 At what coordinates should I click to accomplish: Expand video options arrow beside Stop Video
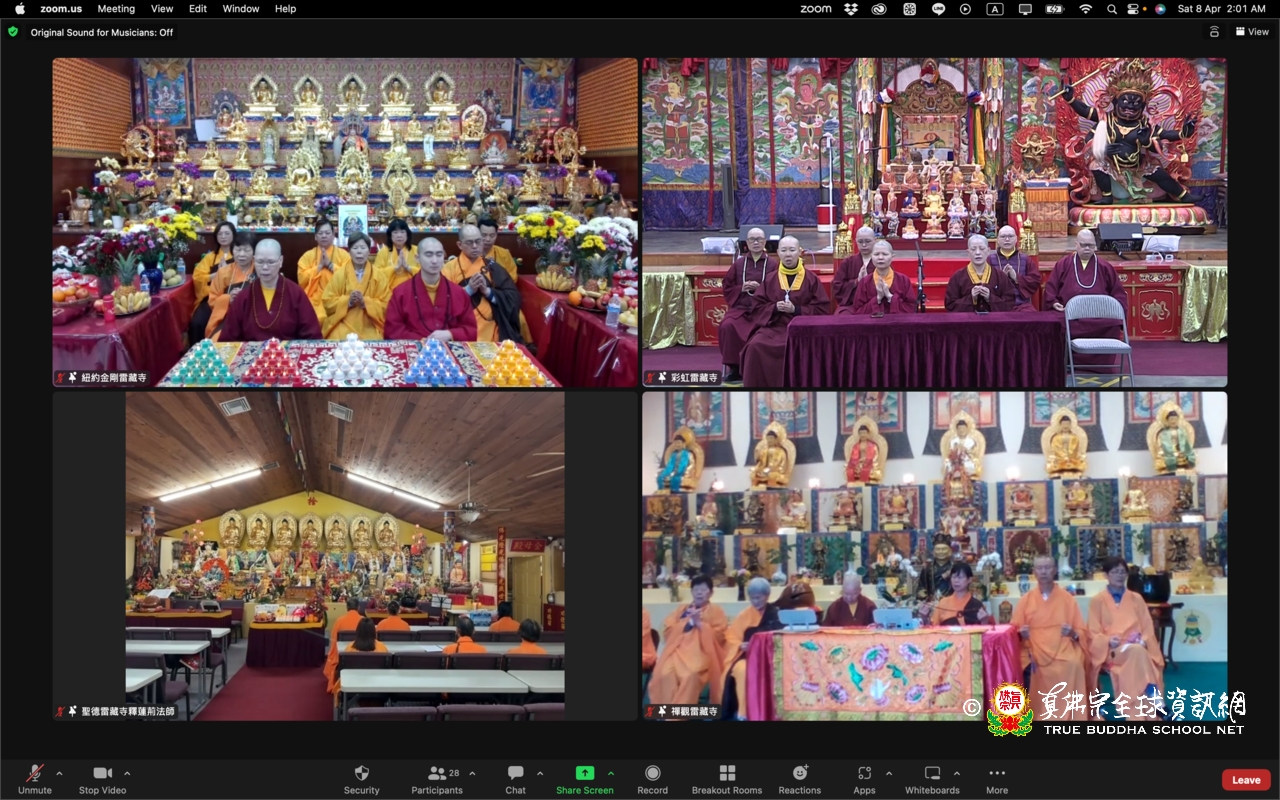pyautogui.click(x=127, y=773)
